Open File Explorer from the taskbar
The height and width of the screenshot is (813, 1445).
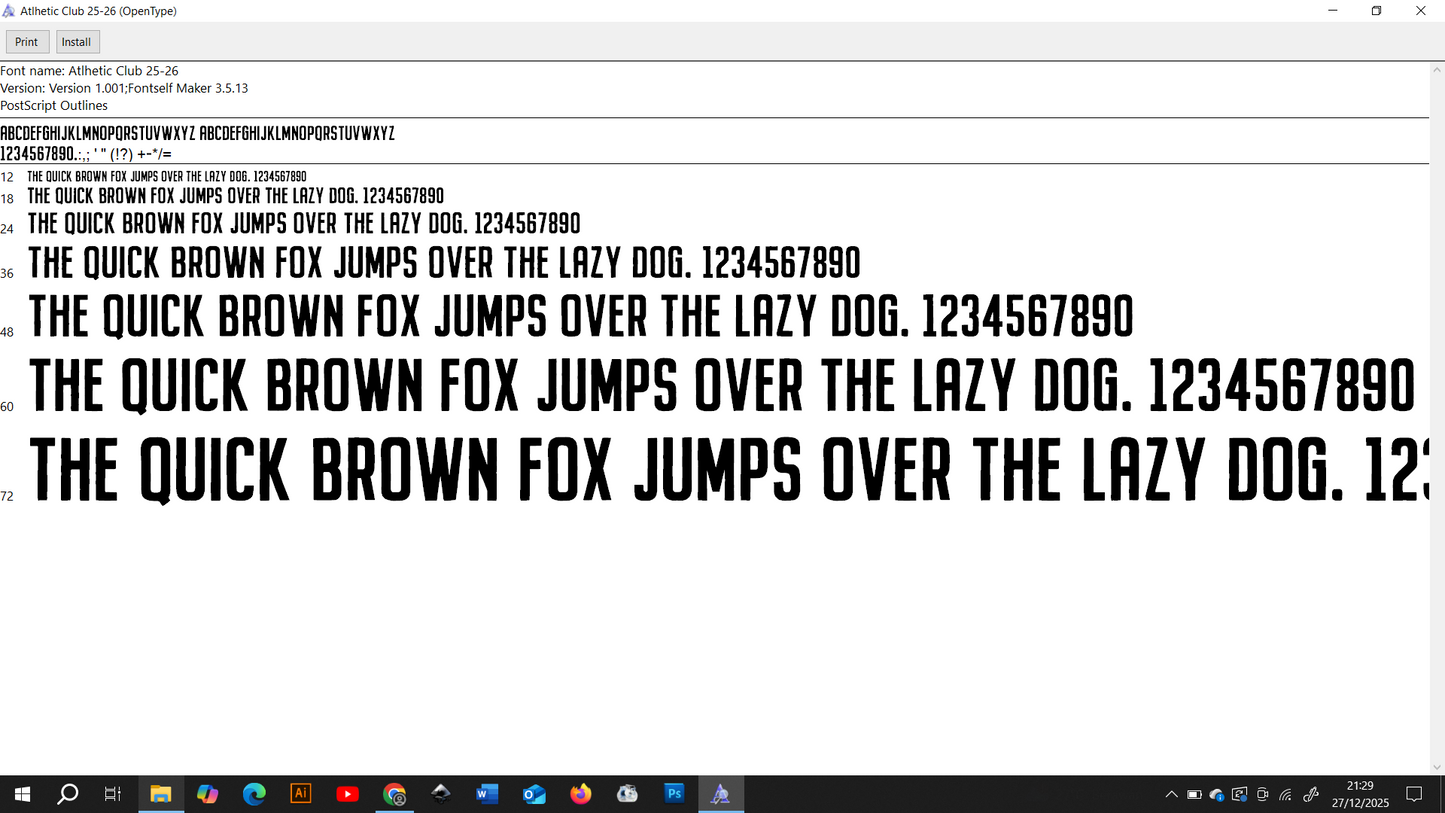(160, 793)
